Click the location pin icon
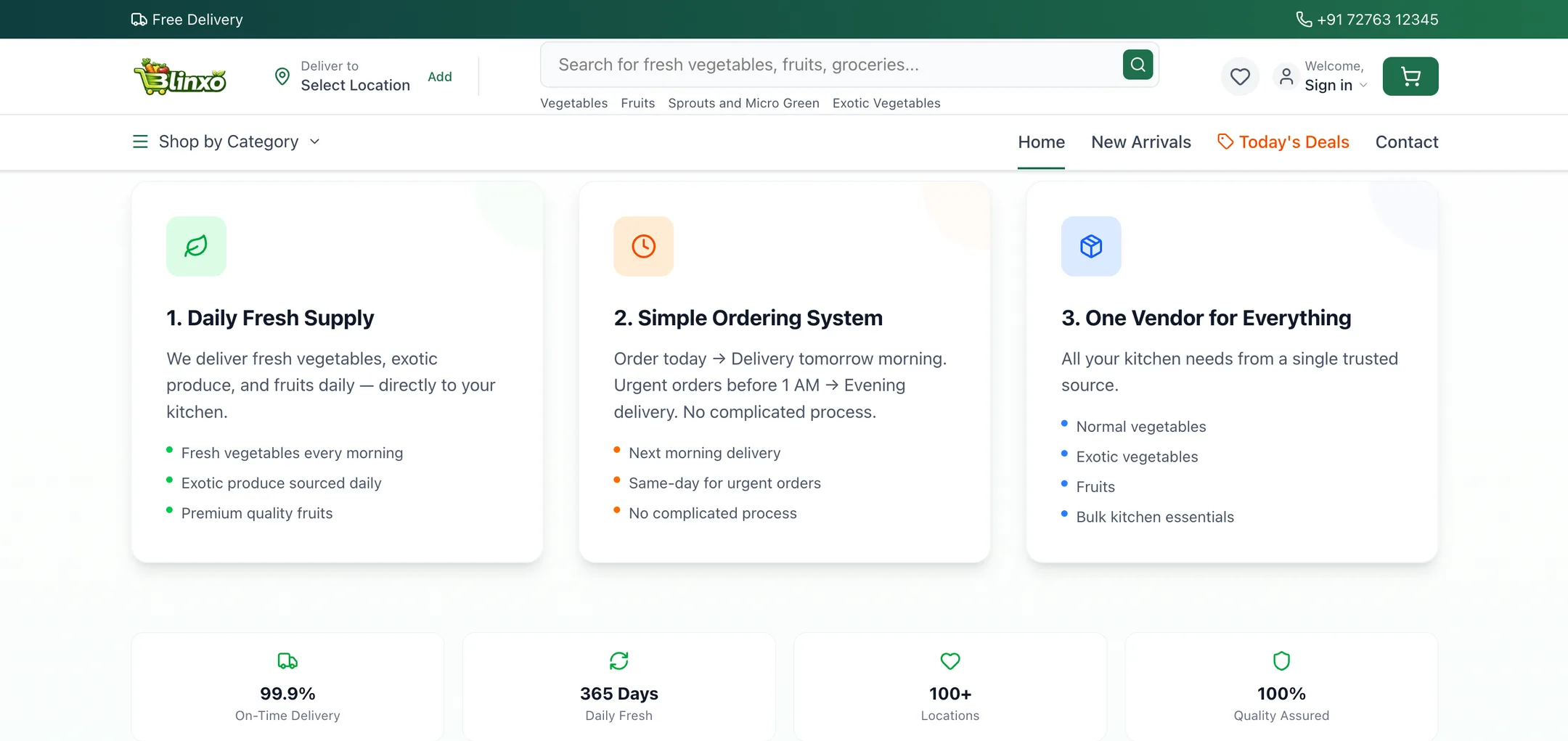 tap(282, 76)
